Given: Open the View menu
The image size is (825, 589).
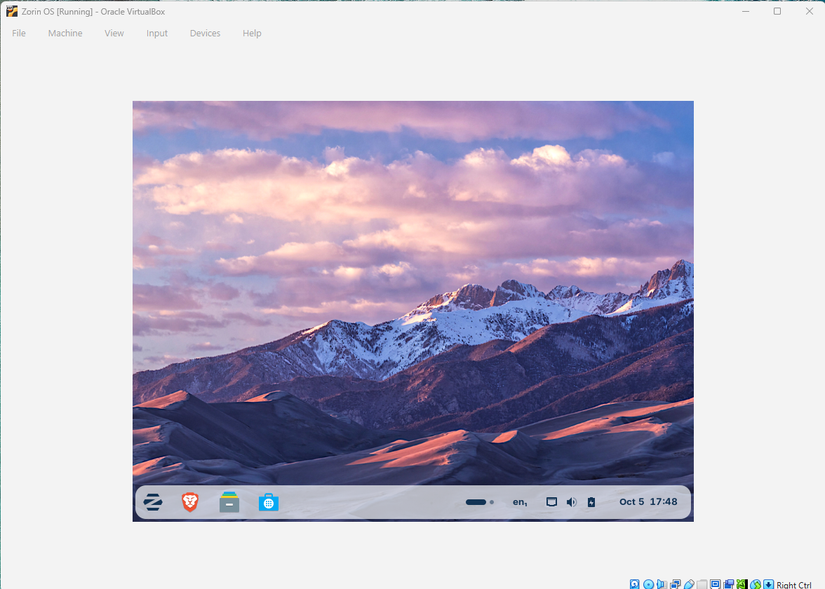Looking at the screenshot, I should (x=114, y=33).
